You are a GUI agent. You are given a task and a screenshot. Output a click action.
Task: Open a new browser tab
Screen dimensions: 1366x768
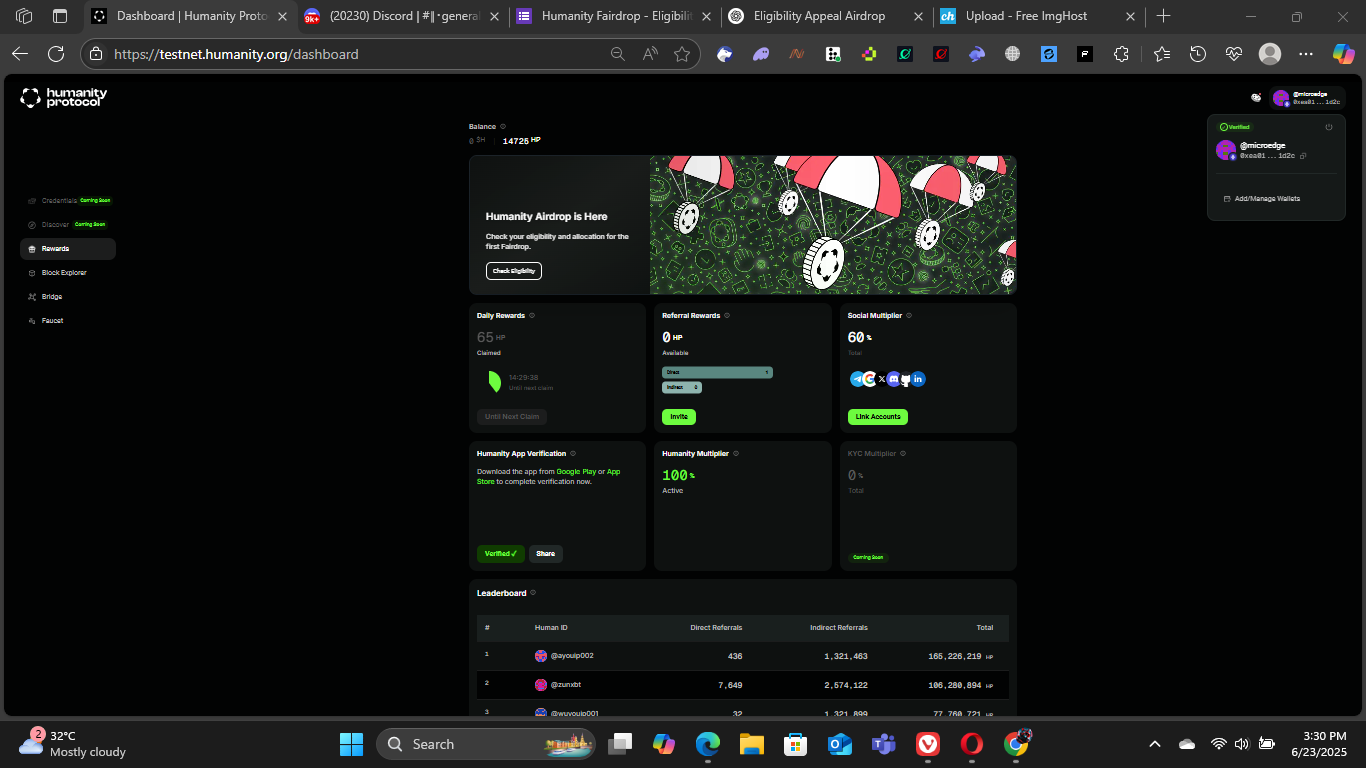click(1163, 16)
